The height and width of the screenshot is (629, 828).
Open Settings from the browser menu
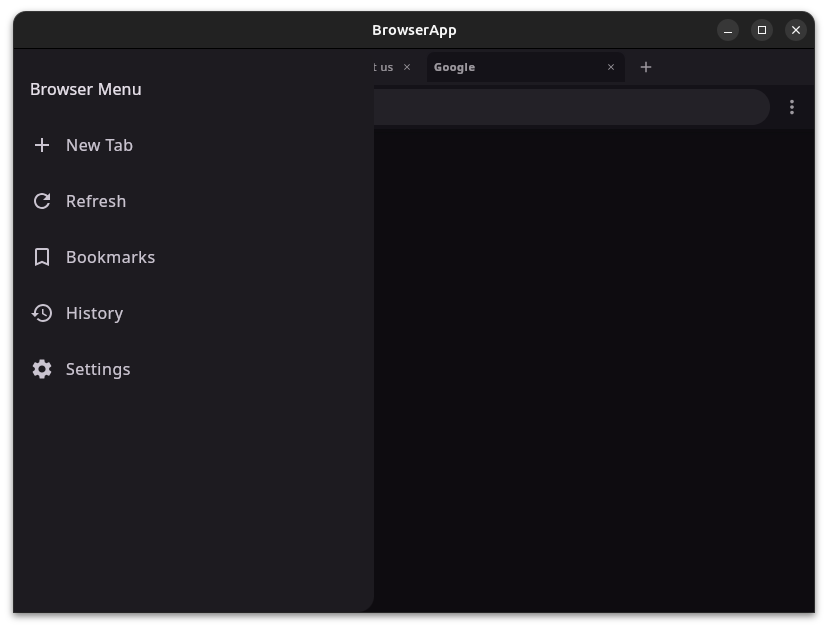click(98, 369)
